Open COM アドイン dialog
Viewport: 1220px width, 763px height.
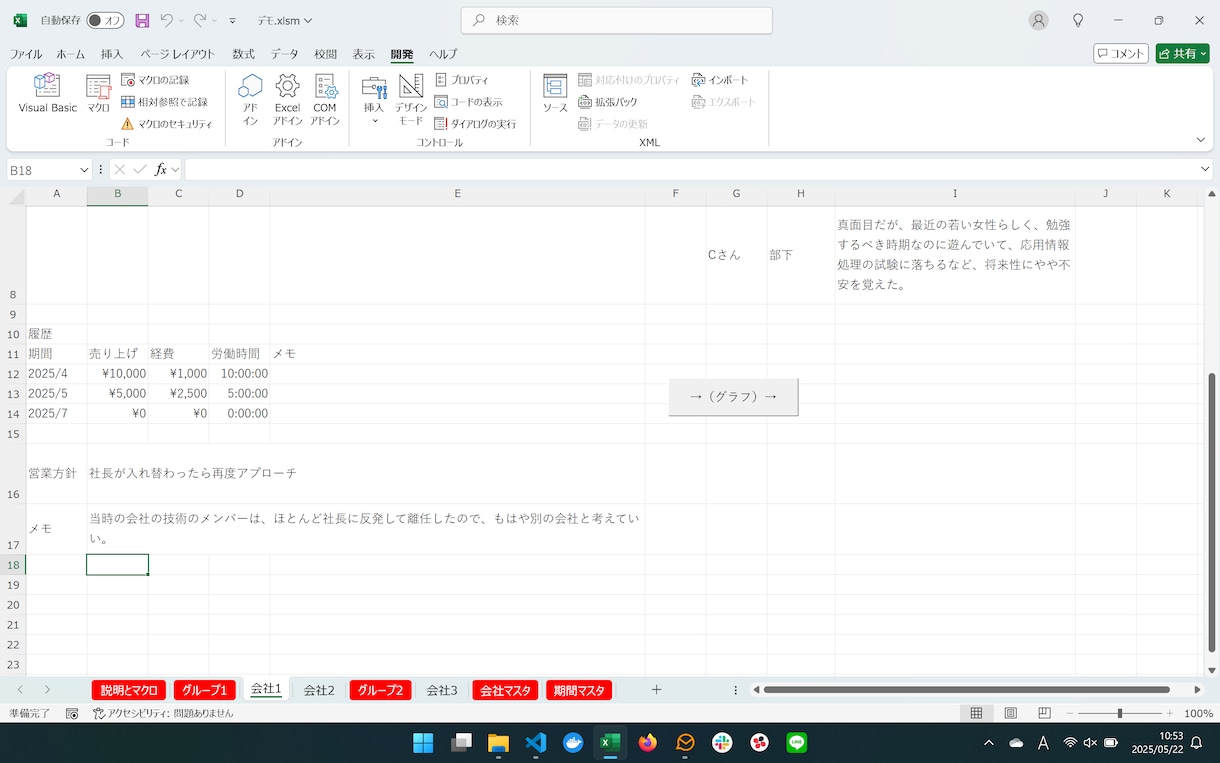(325, 100)
